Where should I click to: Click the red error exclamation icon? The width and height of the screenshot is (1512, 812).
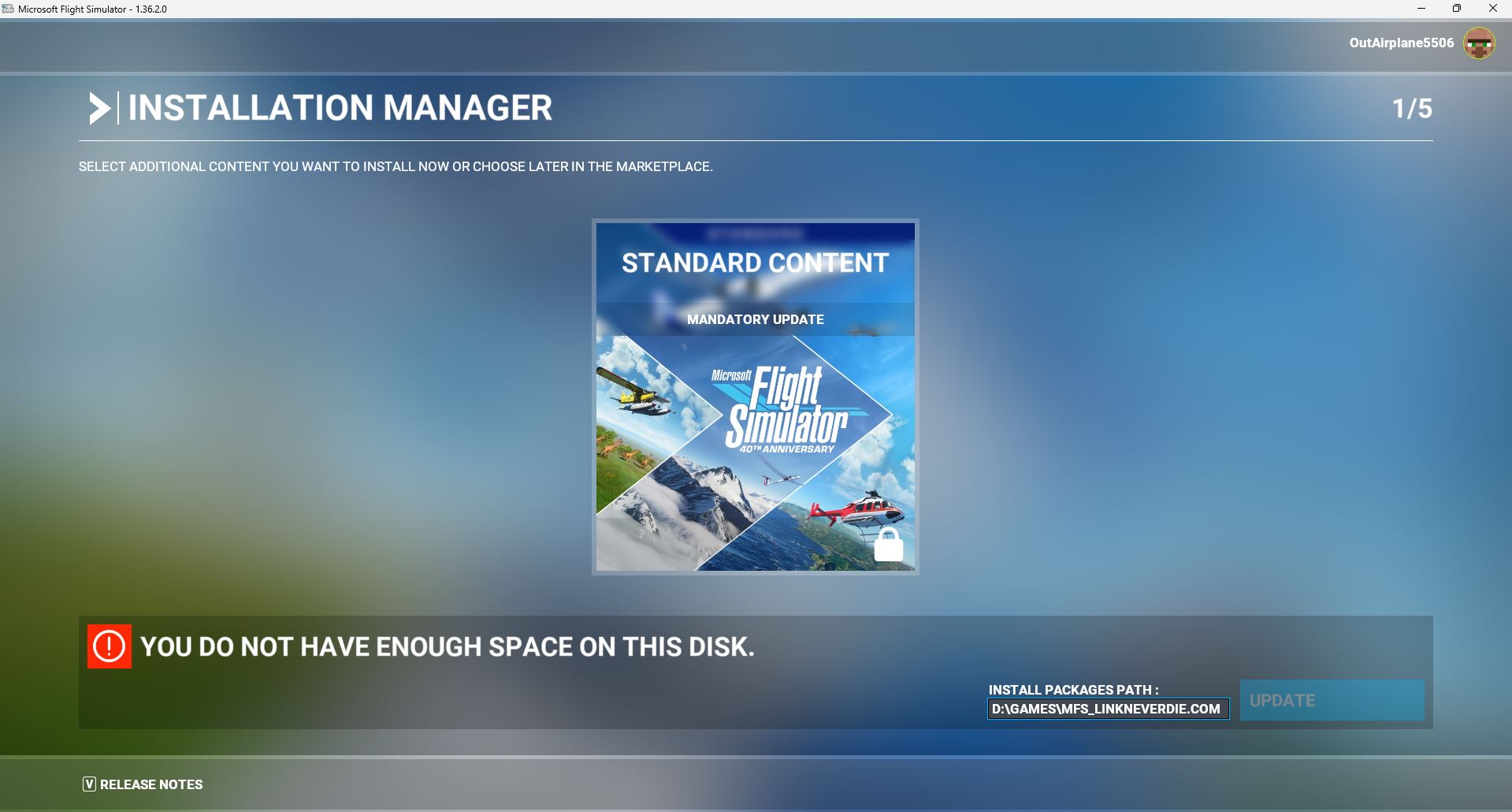pyautogui.click(x=110, y=646)
